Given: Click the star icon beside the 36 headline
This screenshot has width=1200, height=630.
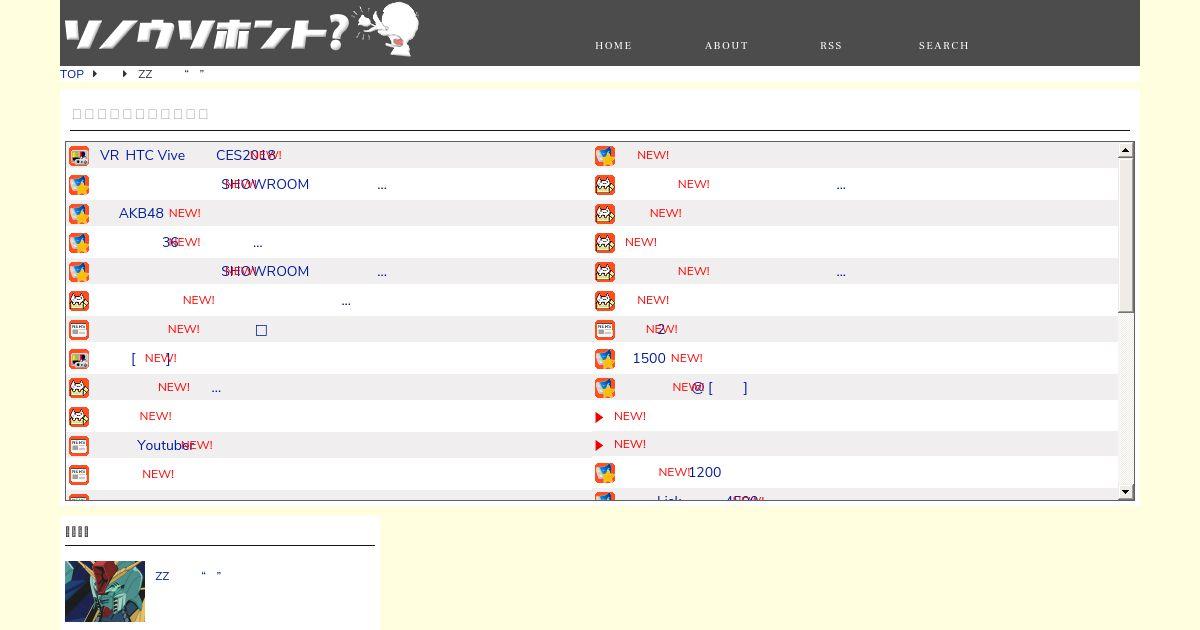Looking at the screenshot, I should coord(79,243).
